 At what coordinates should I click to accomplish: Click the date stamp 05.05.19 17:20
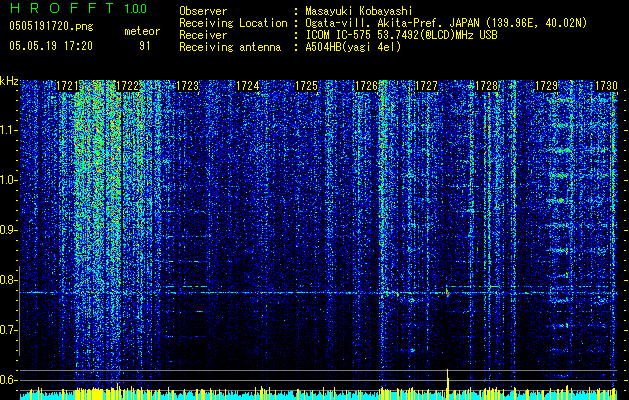pyautogui.click(x=51, y=46)
